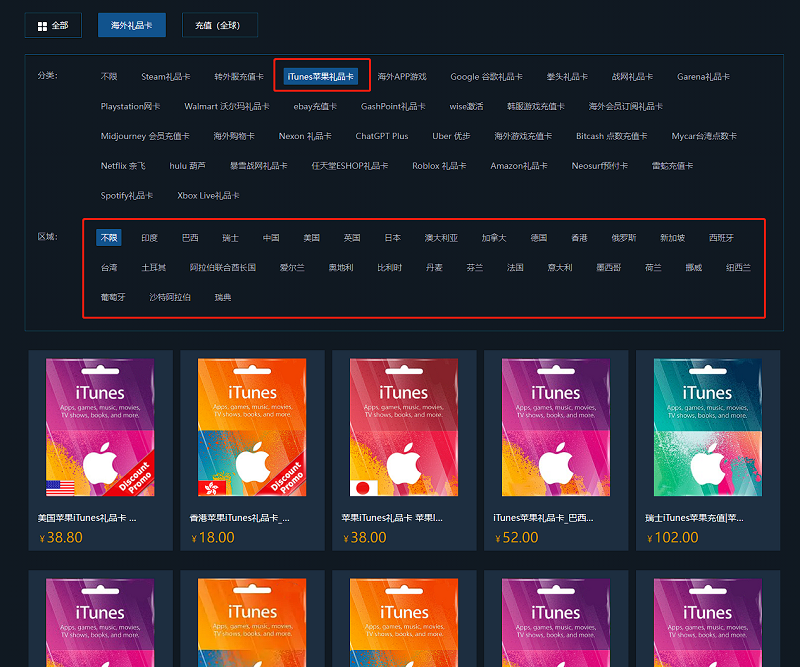The width and height of the screenshot is (800, 667).
Task: Open the 美国苹果iTunes礼品卡 card image
Action: click(100, 427)
